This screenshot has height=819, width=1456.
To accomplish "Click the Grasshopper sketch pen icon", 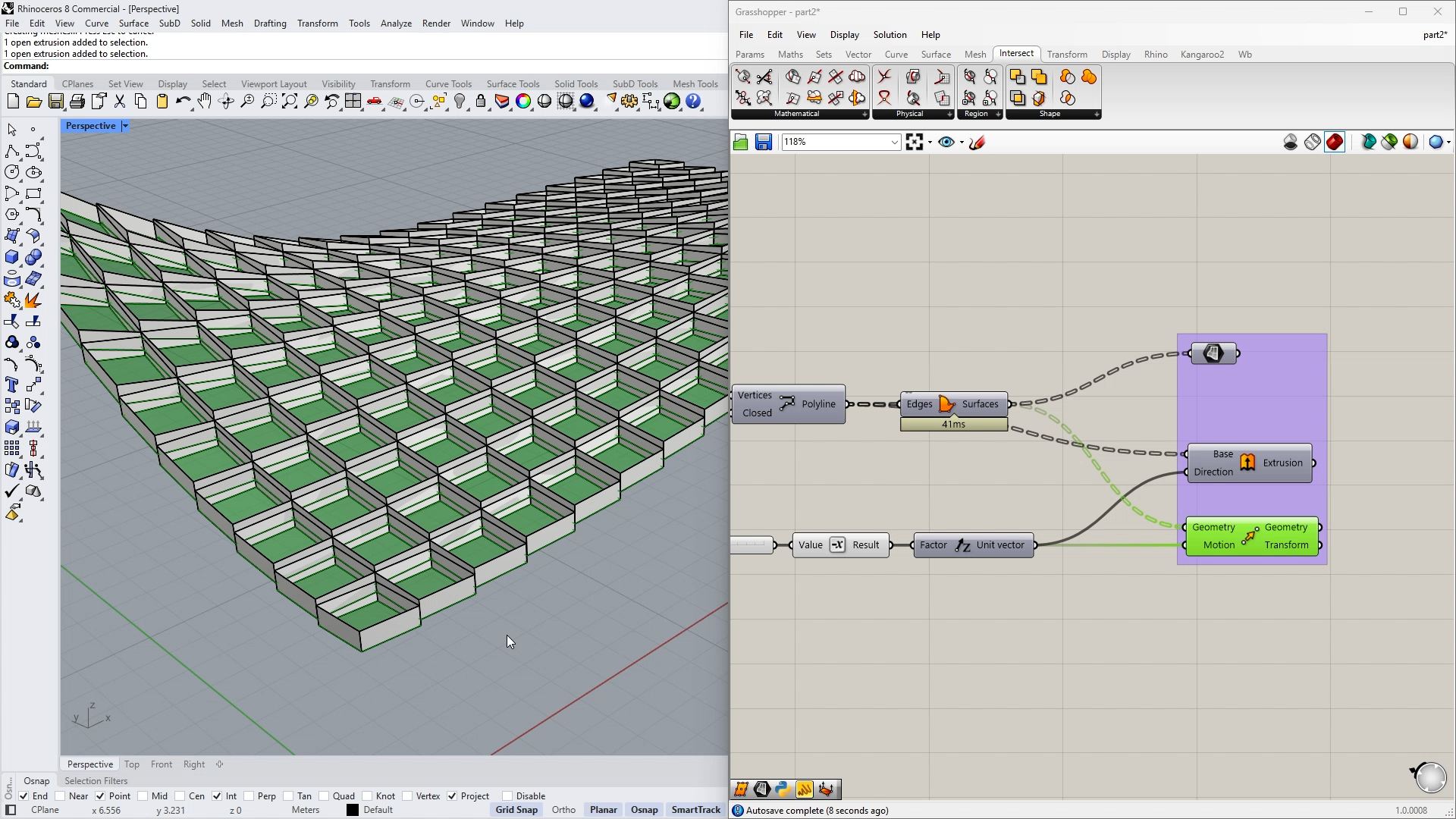I will click(x=977, y=142).
